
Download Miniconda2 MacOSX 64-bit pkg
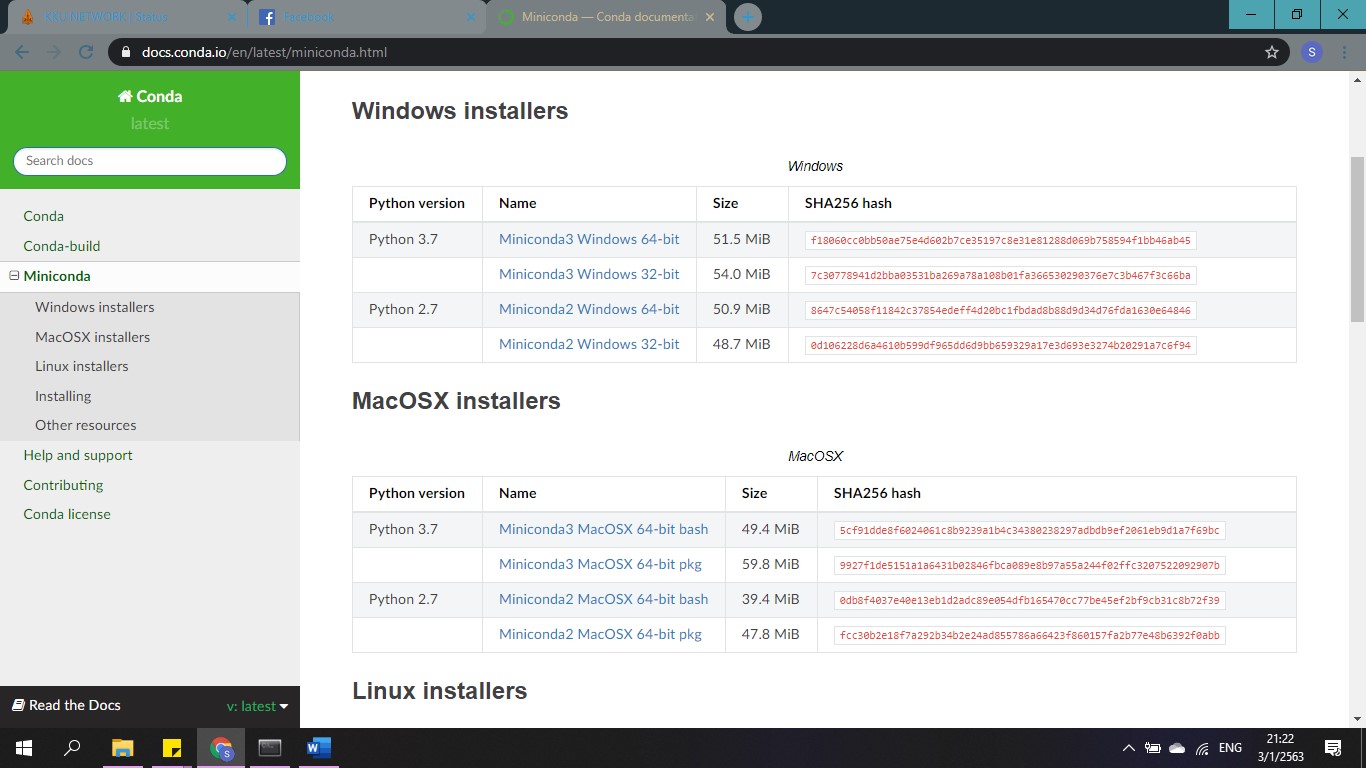600,634
